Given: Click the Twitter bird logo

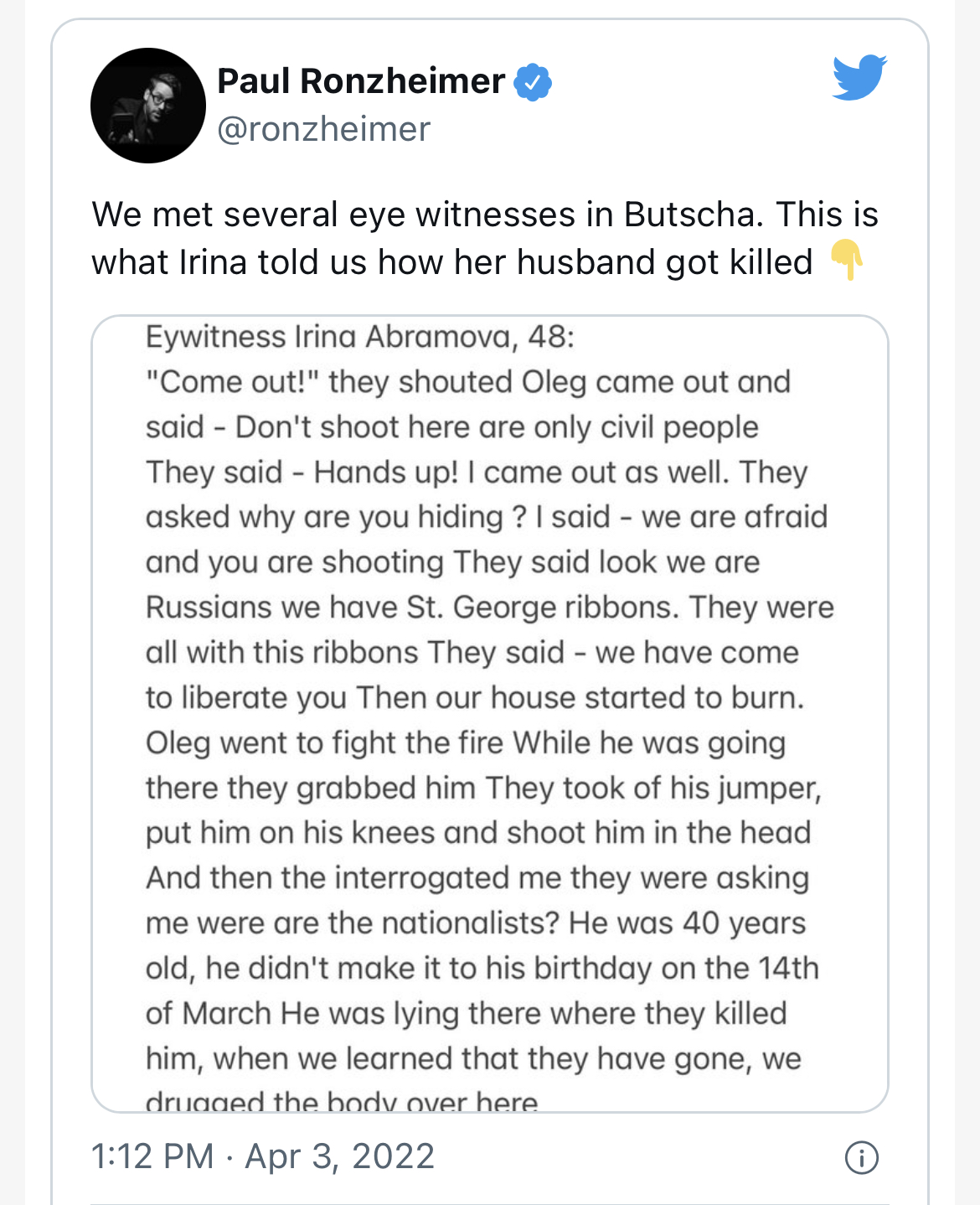Looking at the screenshot, I should 859,78.
